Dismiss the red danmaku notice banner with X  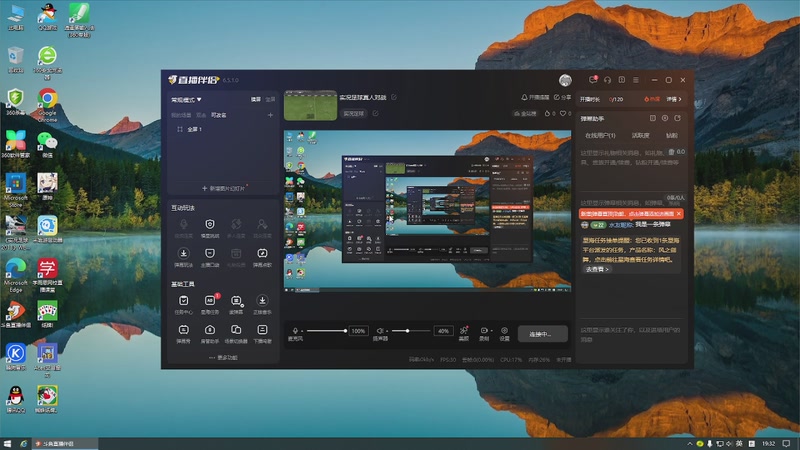679,214
